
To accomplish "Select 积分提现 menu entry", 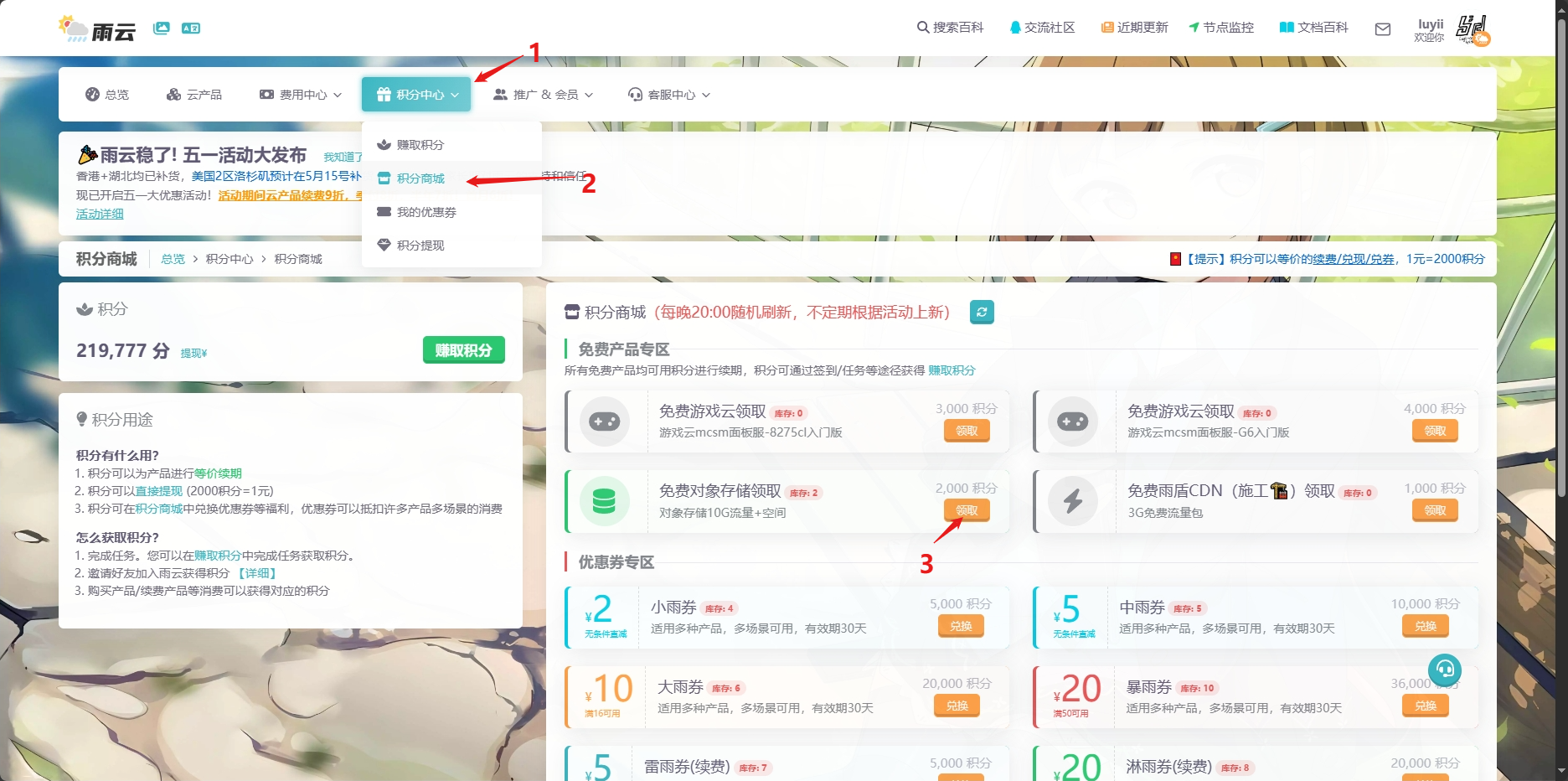I will coord(420,246).
